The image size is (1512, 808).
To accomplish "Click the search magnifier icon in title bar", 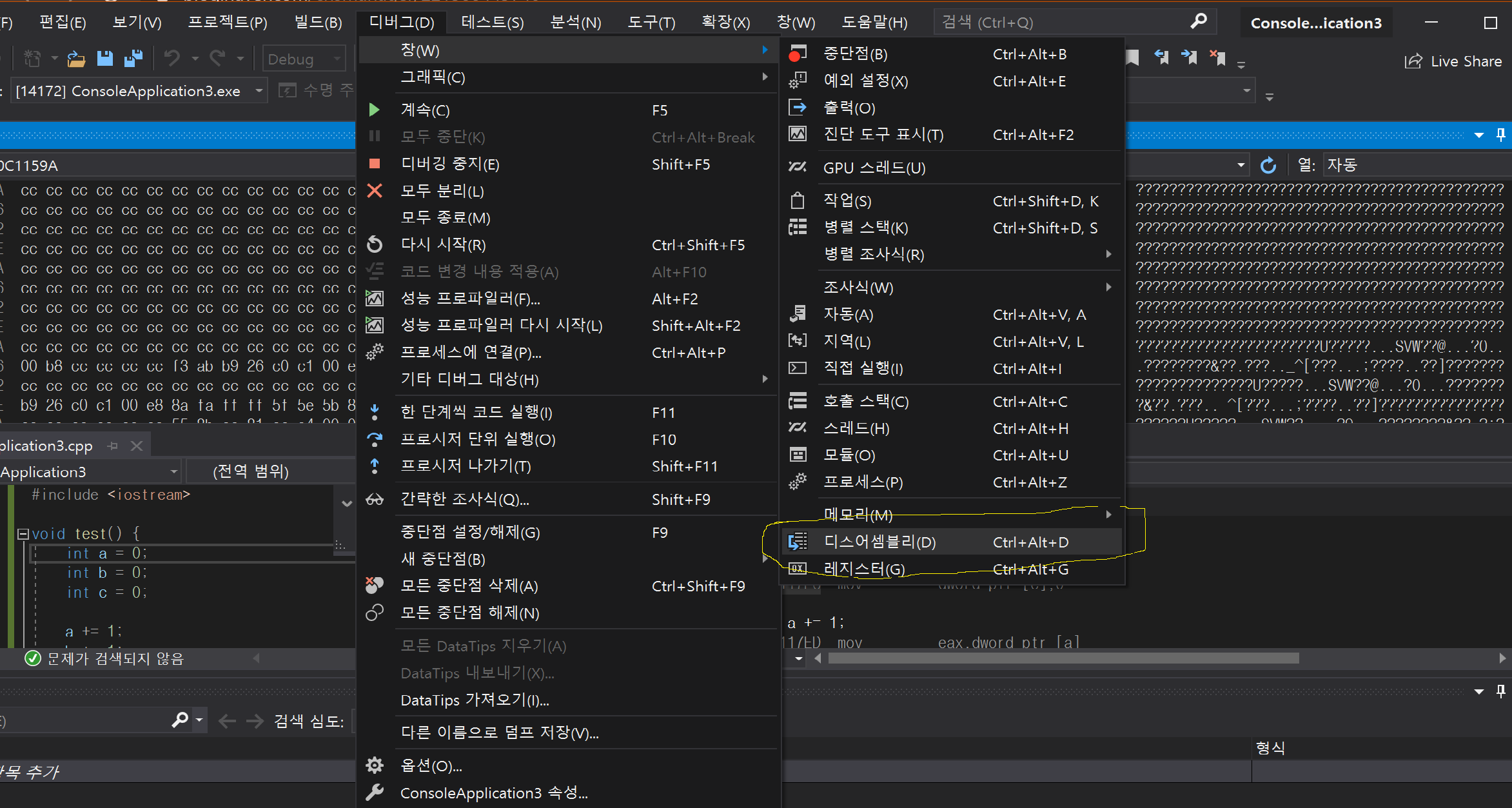I will pos(1198,22).
